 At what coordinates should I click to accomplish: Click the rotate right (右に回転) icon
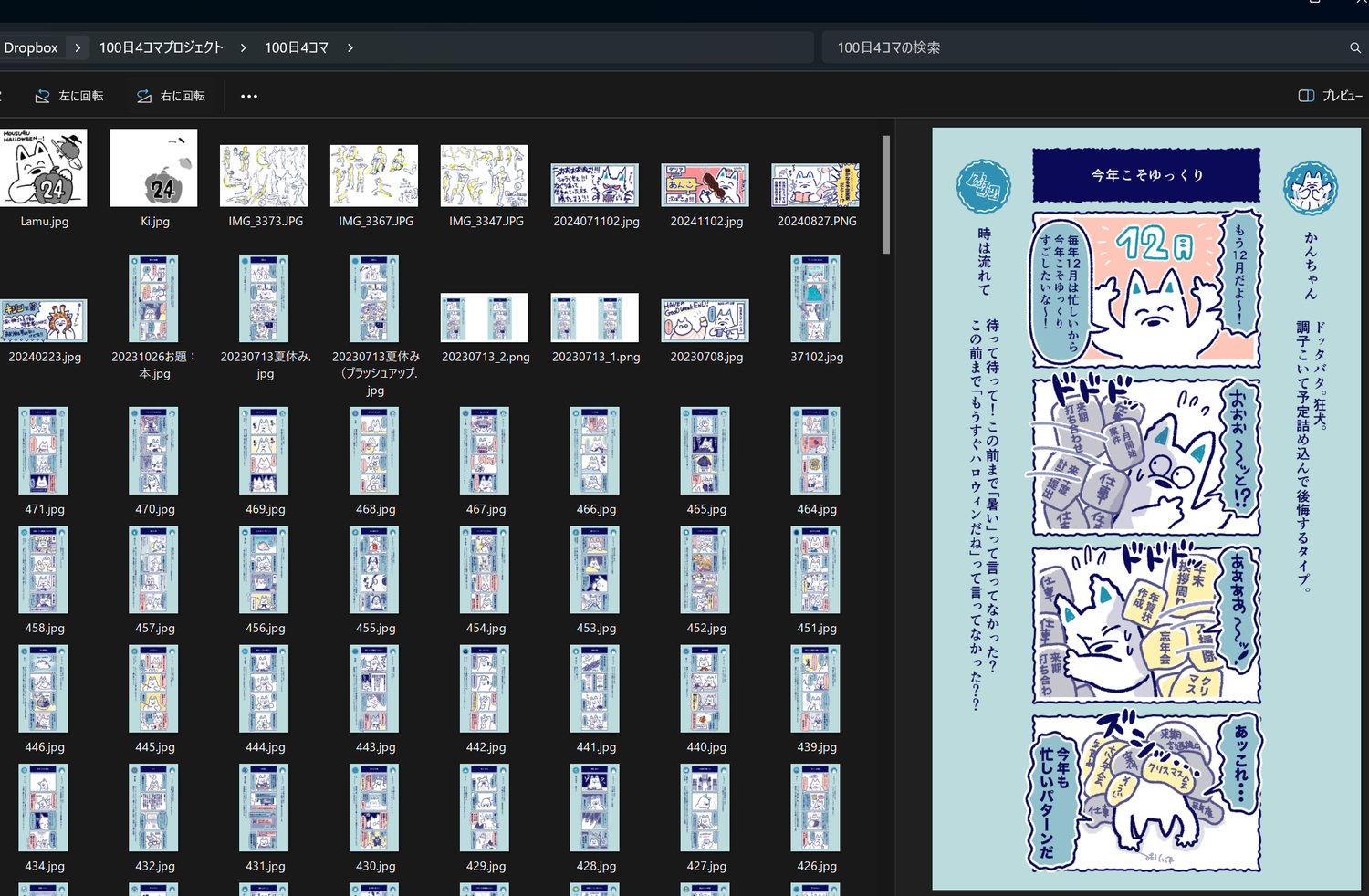coord(144,96)
